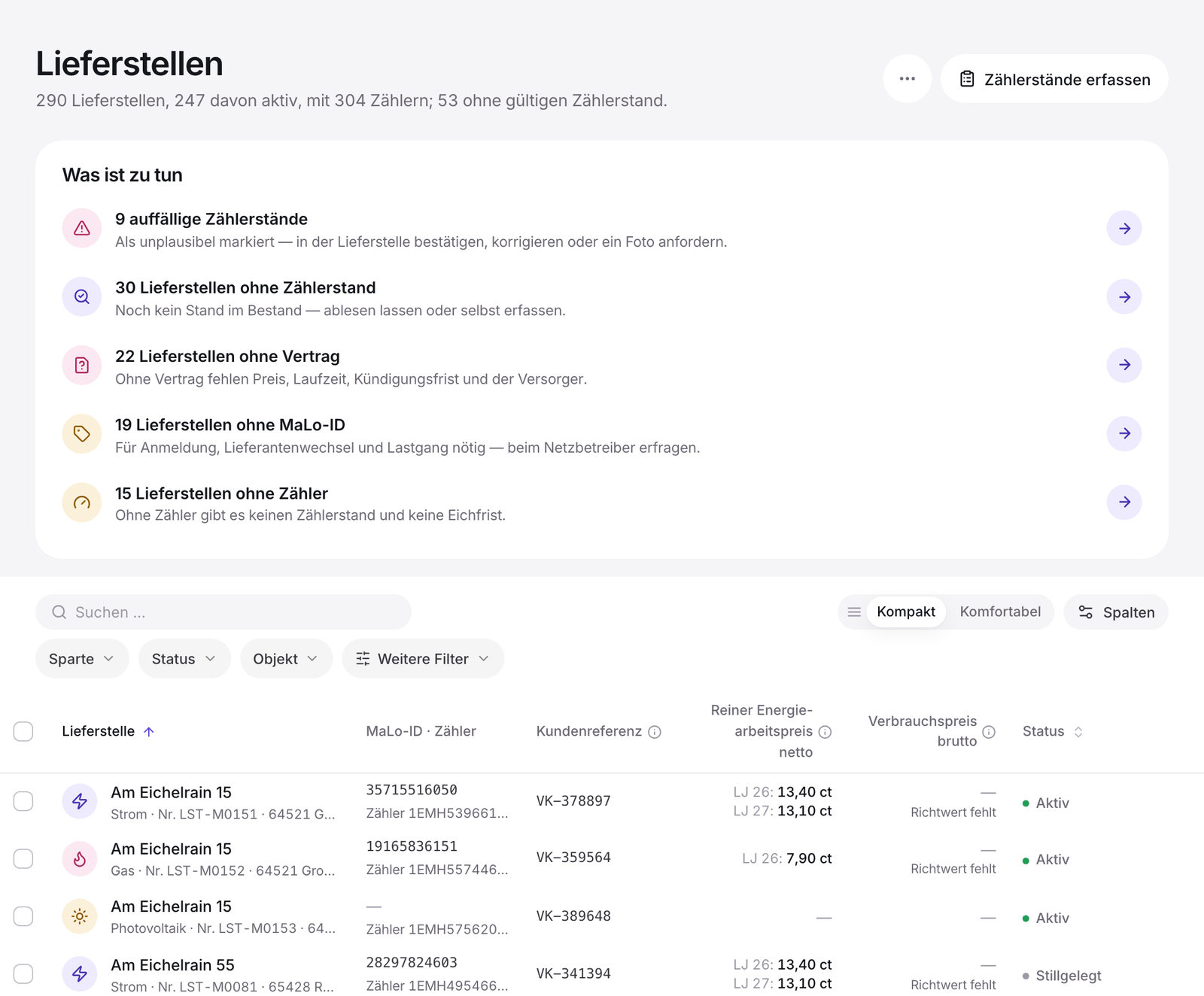Image resolution: width=1204 pixels, height=996 pixels.
Task: Select checkbox for Photovoltaik Am Eichelrain 15
Action: [23, 916]
